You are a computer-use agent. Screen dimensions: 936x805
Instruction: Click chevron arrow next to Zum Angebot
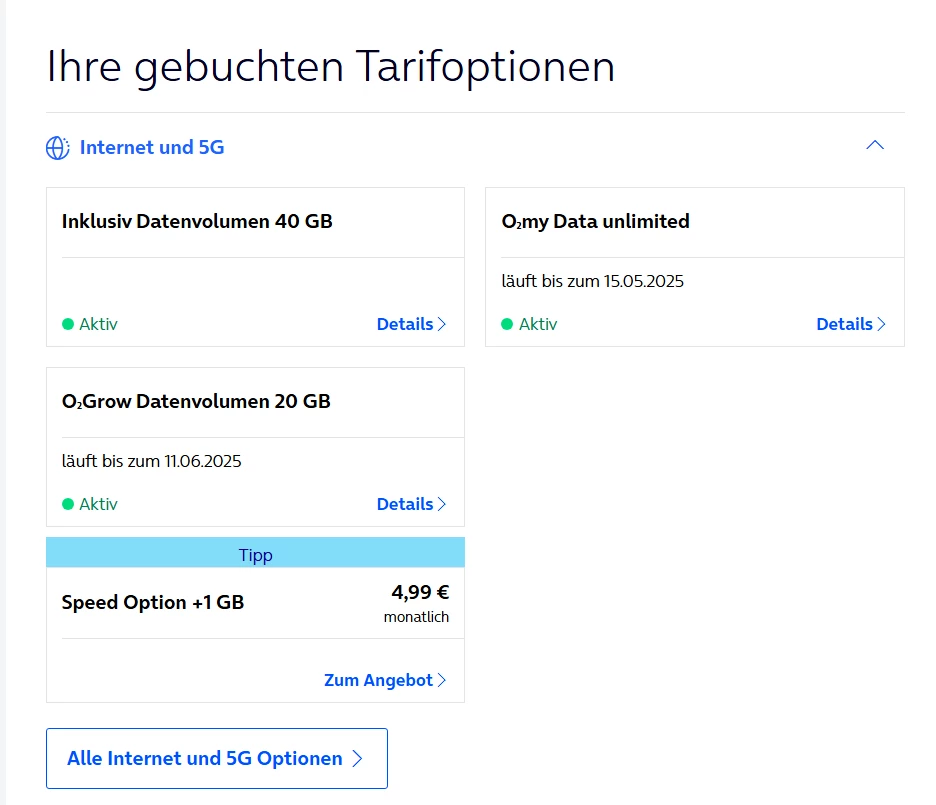(442, 680)
